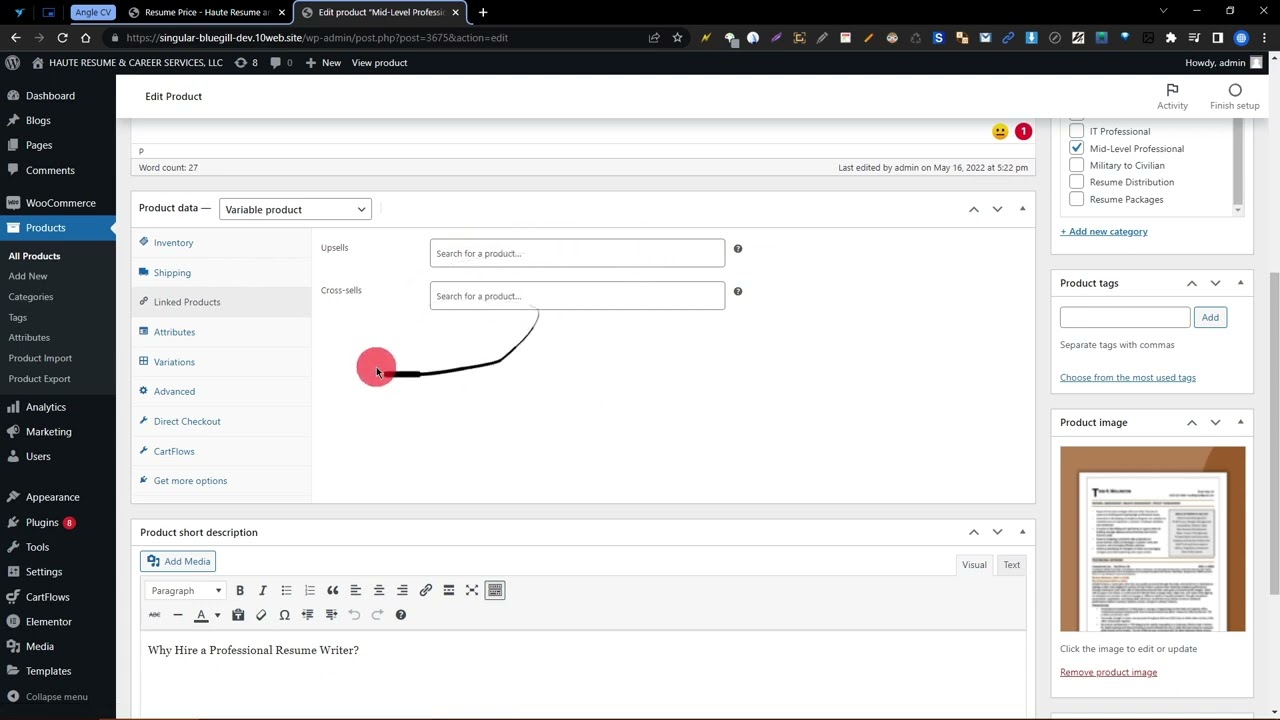Click the Cross-sells help tooltip icon
The image size is (1280, 720).
click(x=738, y=292)
